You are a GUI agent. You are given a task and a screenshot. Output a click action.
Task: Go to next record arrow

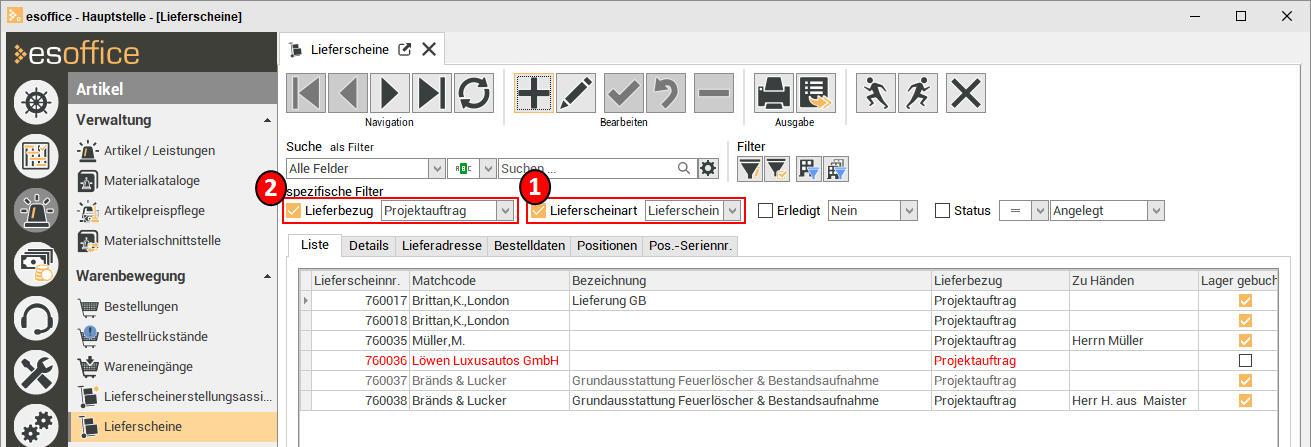click(x=390, y=93)
